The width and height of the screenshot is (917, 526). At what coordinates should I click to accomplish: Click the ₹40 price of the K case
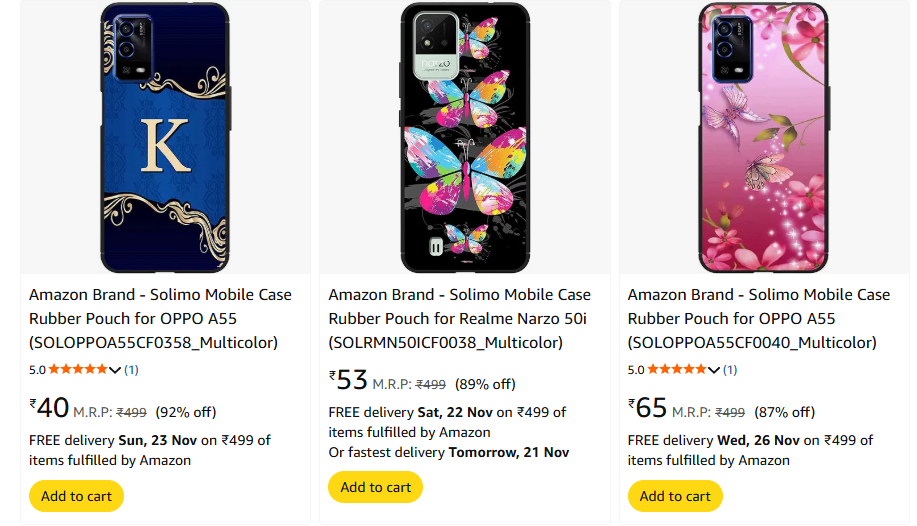(50, 408)
